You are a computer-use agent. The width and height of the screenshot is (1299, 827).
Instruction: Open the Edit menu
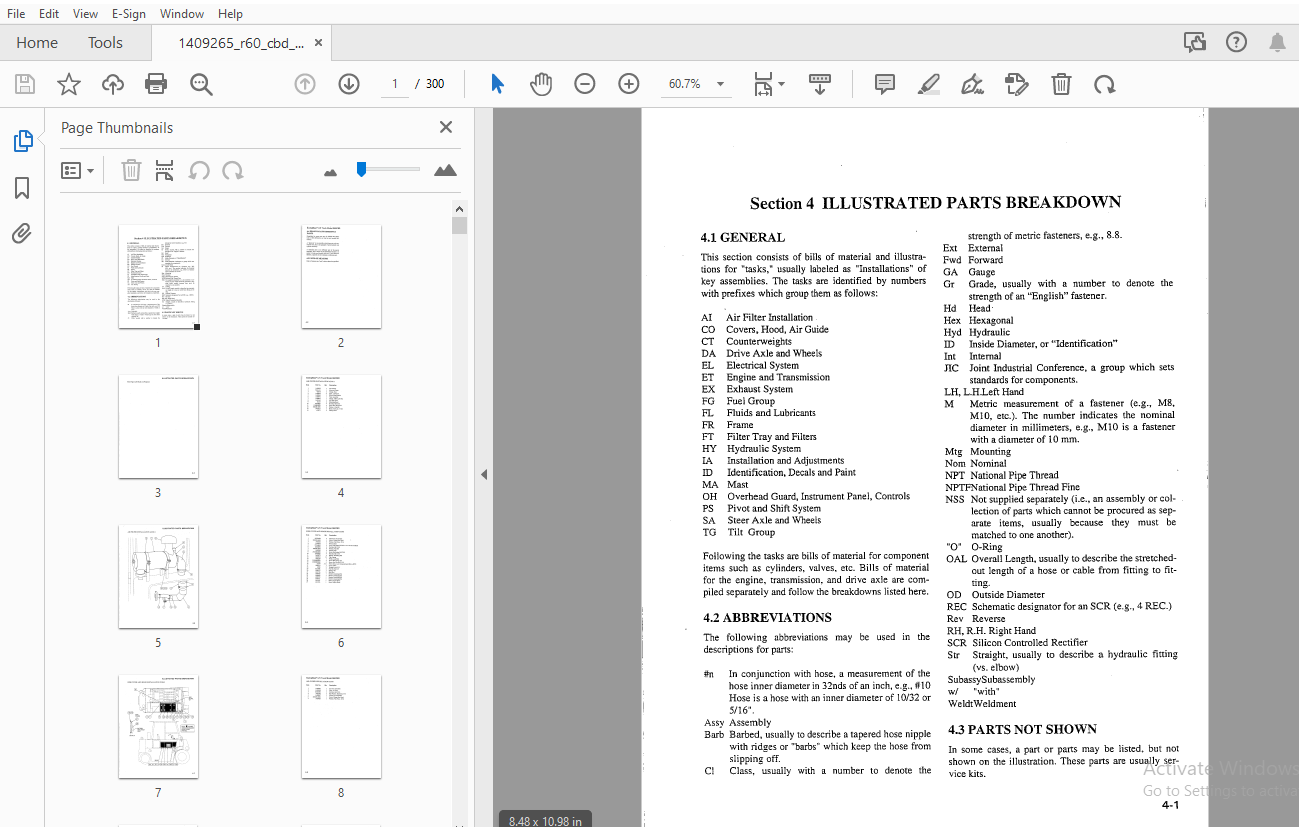point(49,14)
